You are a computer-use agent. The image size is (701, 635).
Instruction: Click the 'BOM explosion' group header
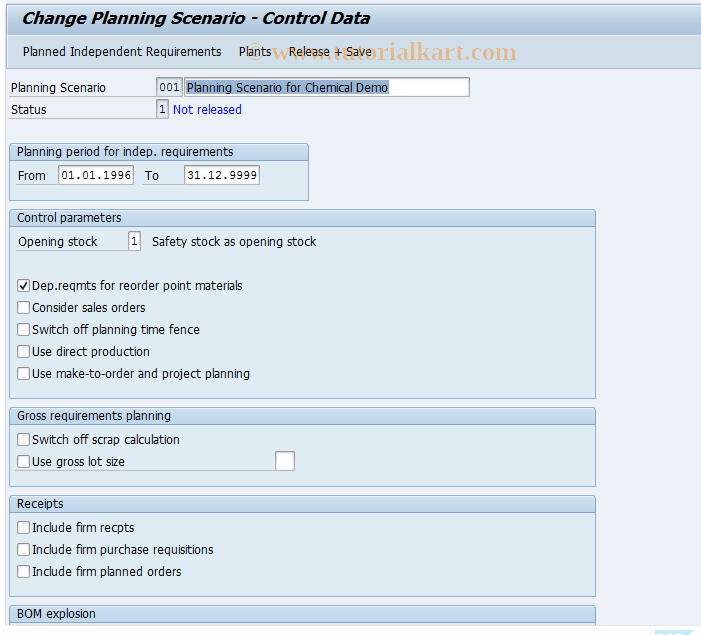[302, 614]
